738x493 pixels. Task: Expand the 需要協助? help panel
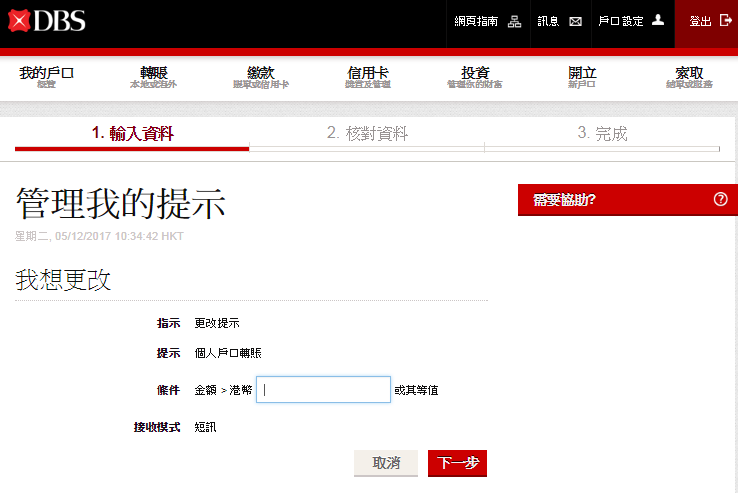coord(564,200)
